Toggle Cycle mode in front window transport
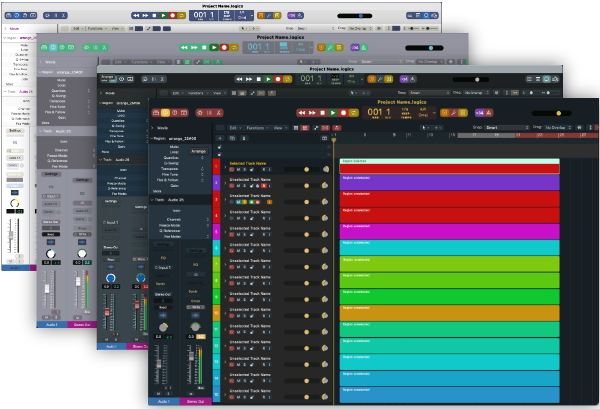Screen dimensions: 600x409 pyautogui.click(x=354, y=113)
